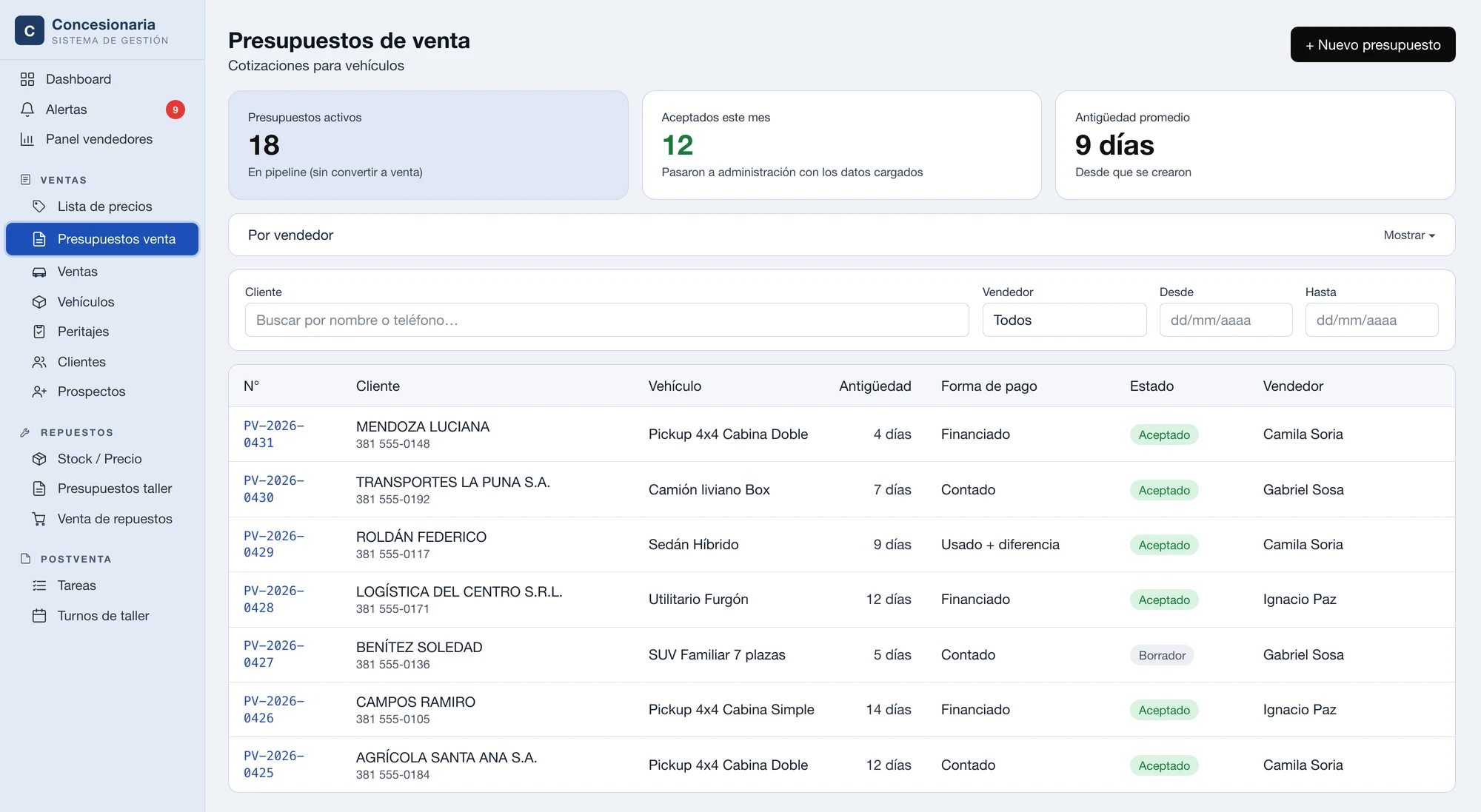
Task: Click the Antigüedad column header
Action: point(875,386)
